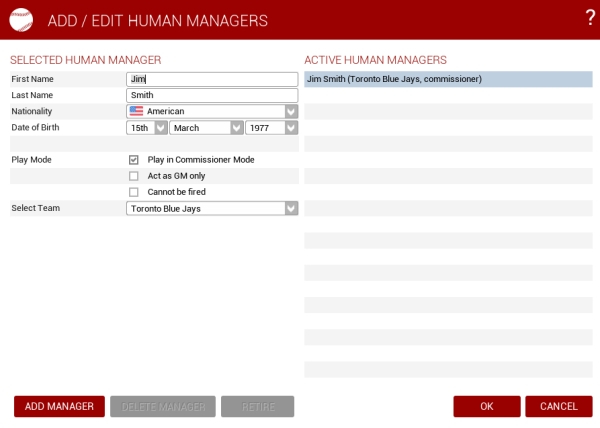The width and height of the screenshot is (600, 428).
Task: Select Jim Smith in active managers list
Action: pyautogui.click(x=451, y=79)
